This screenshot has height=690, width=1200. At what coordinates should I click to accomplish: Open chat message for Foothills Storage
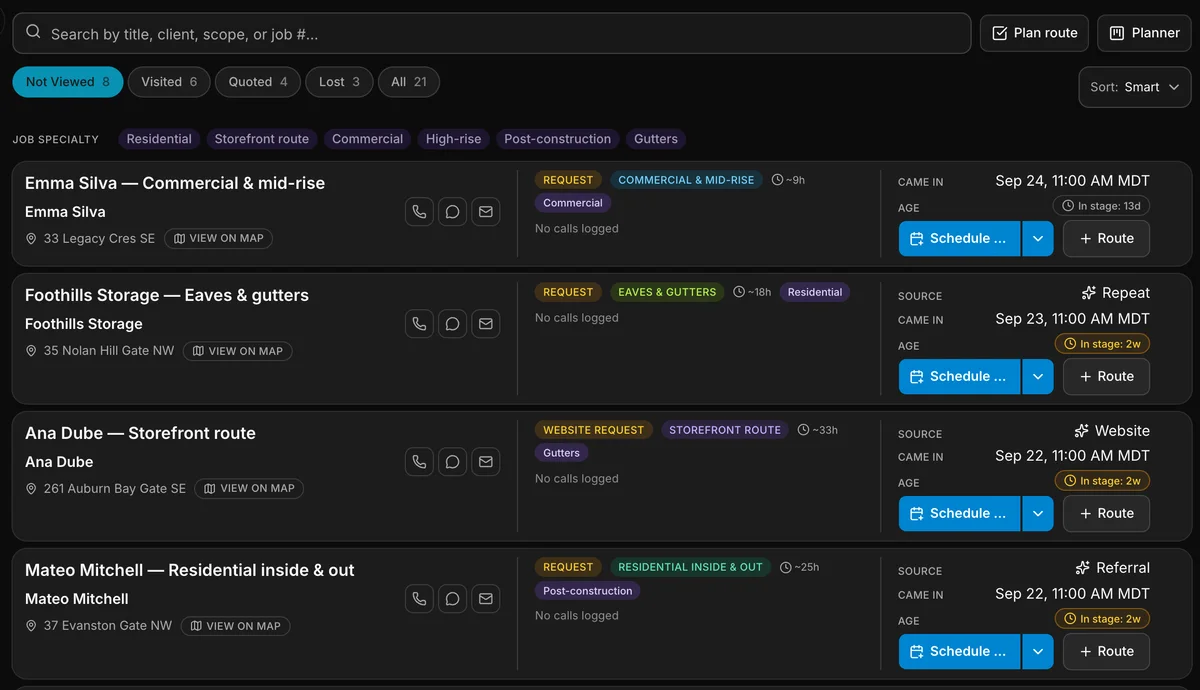[453, 324]
